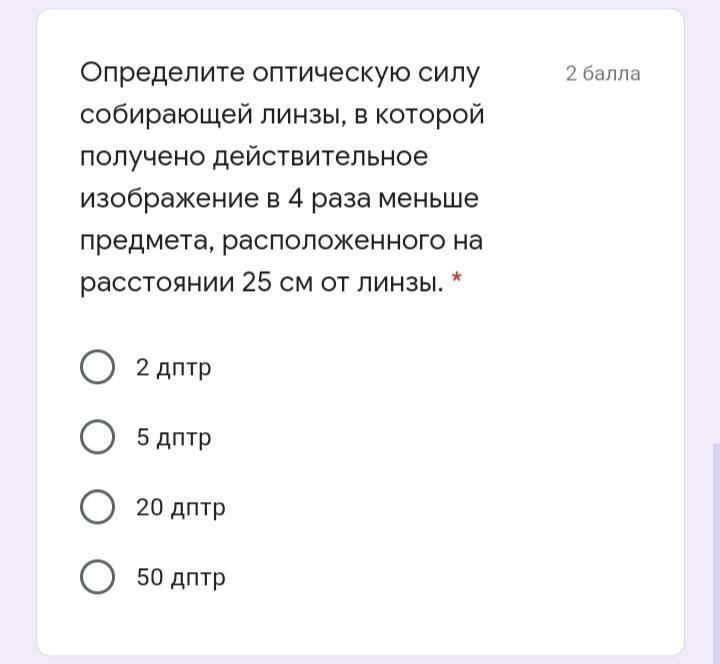Click the red required asterisk
The width and height of the screenshot is (720, 664).
456,277
